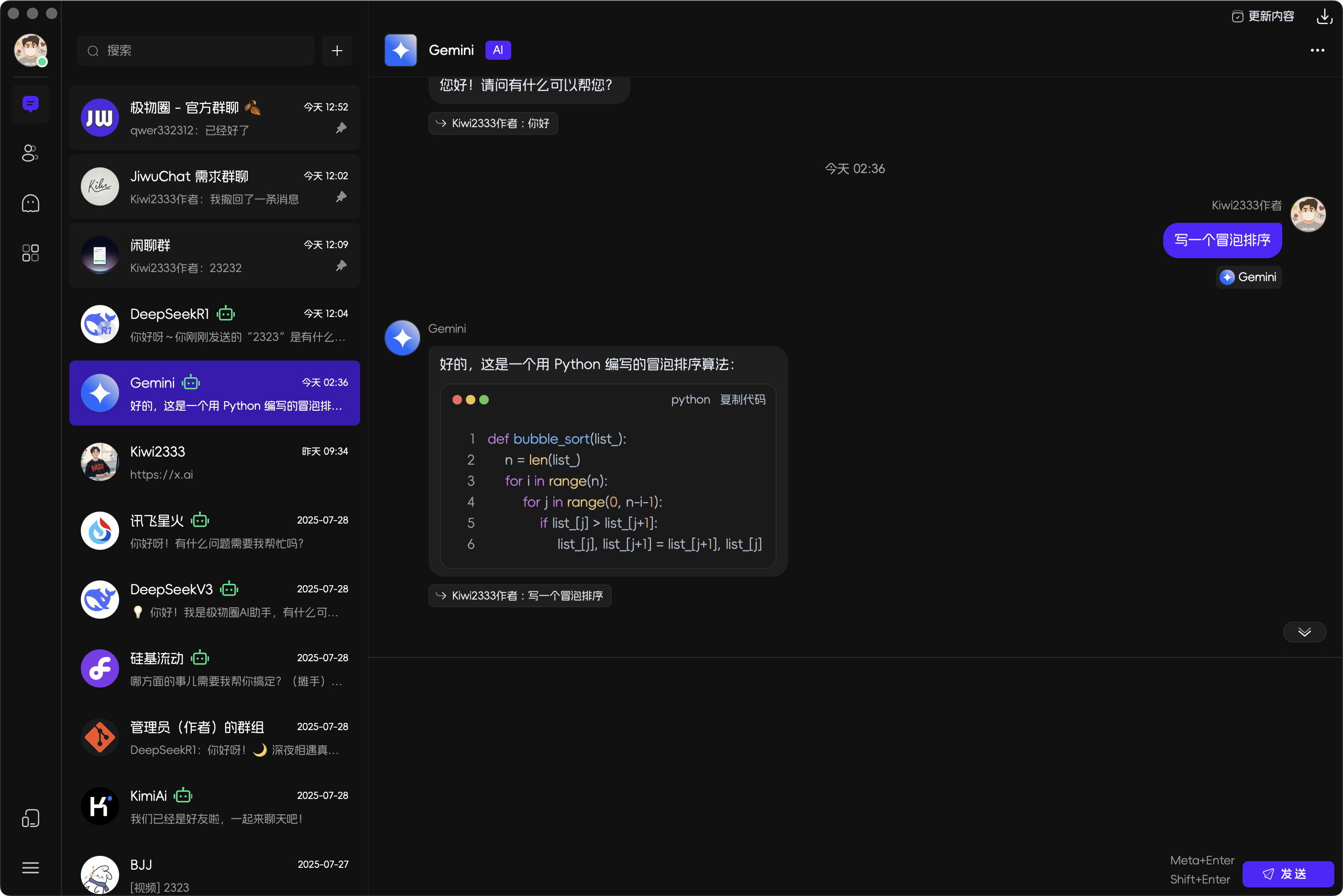
Task: Click Gemini avatar beside its reply
Action: coord(402,338)
